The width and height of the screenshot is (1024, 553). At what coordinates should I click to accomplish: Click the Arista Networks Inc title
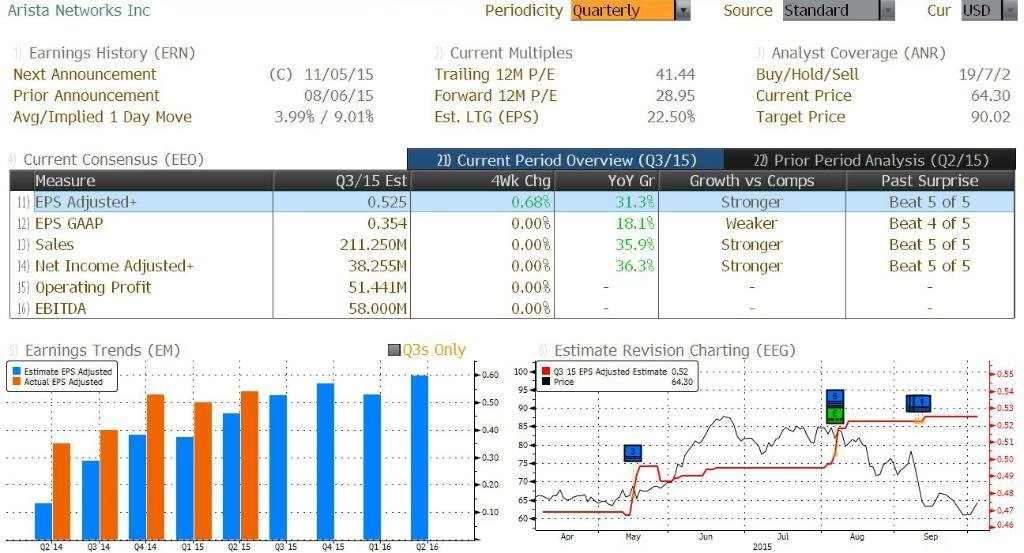point(79,10)
